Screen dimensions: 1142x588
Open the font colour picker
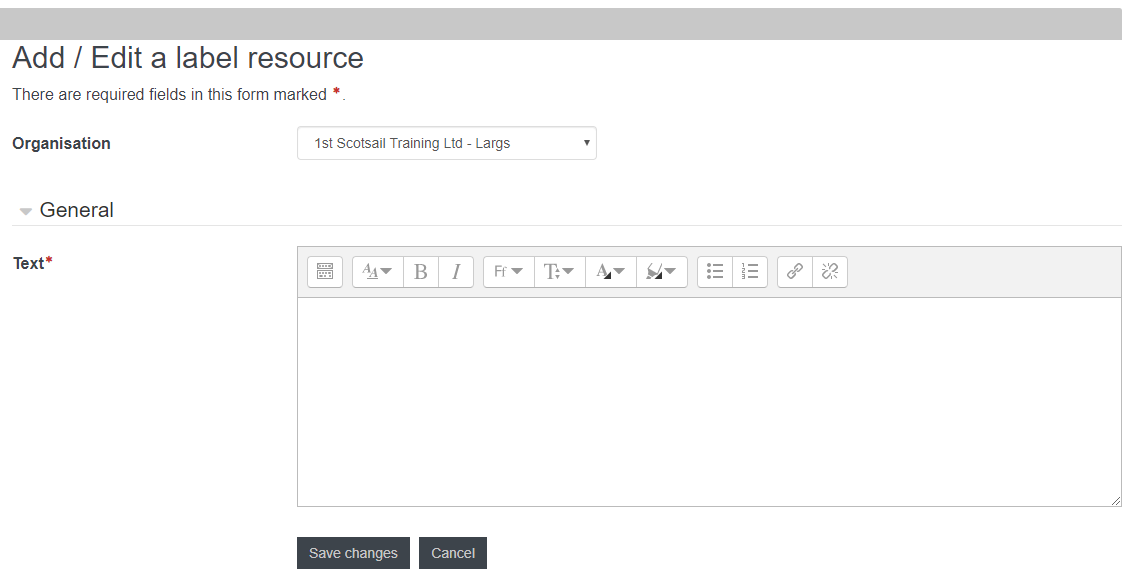(610, 272)
